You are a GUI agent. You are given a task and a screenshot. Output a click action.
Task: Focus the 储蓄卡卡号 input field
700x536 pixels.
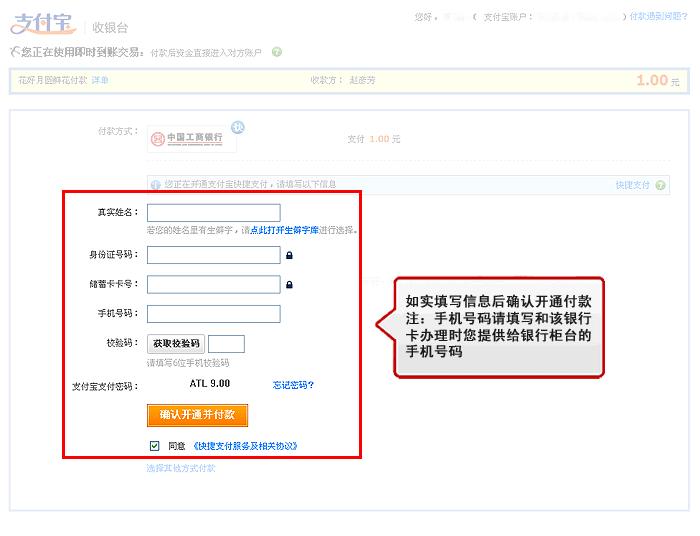tap(214, 284)
